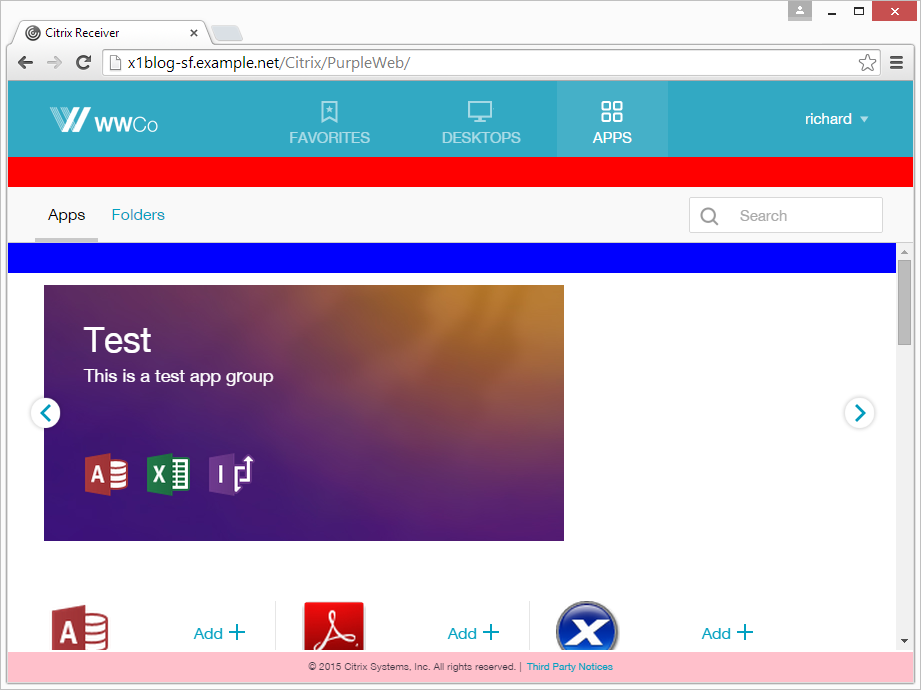Minimize the browser window
Image resolution: width=921 pixels, height=690 pixels.
point(832,12)
